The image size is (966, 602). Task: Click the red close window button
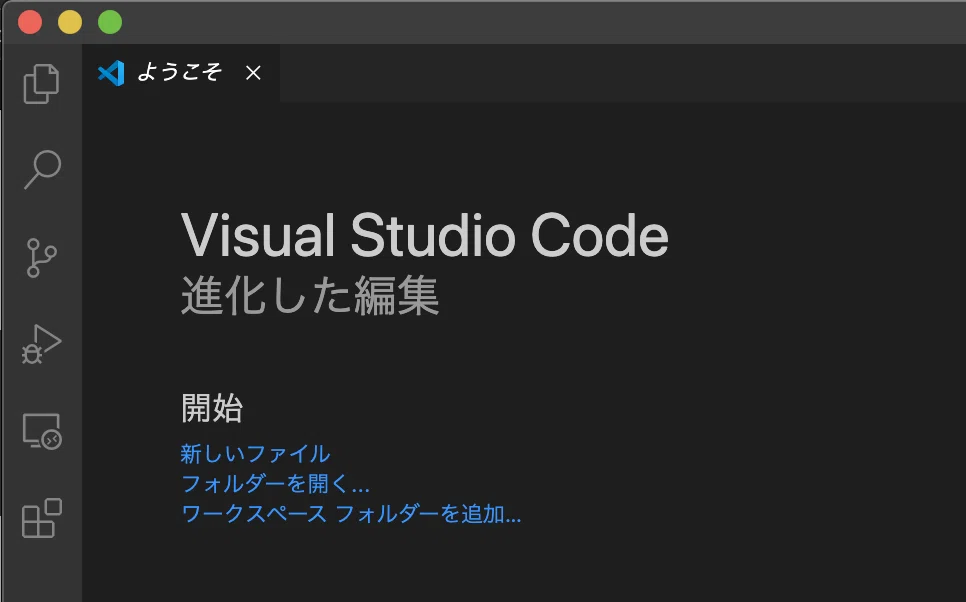pos(30,22)
